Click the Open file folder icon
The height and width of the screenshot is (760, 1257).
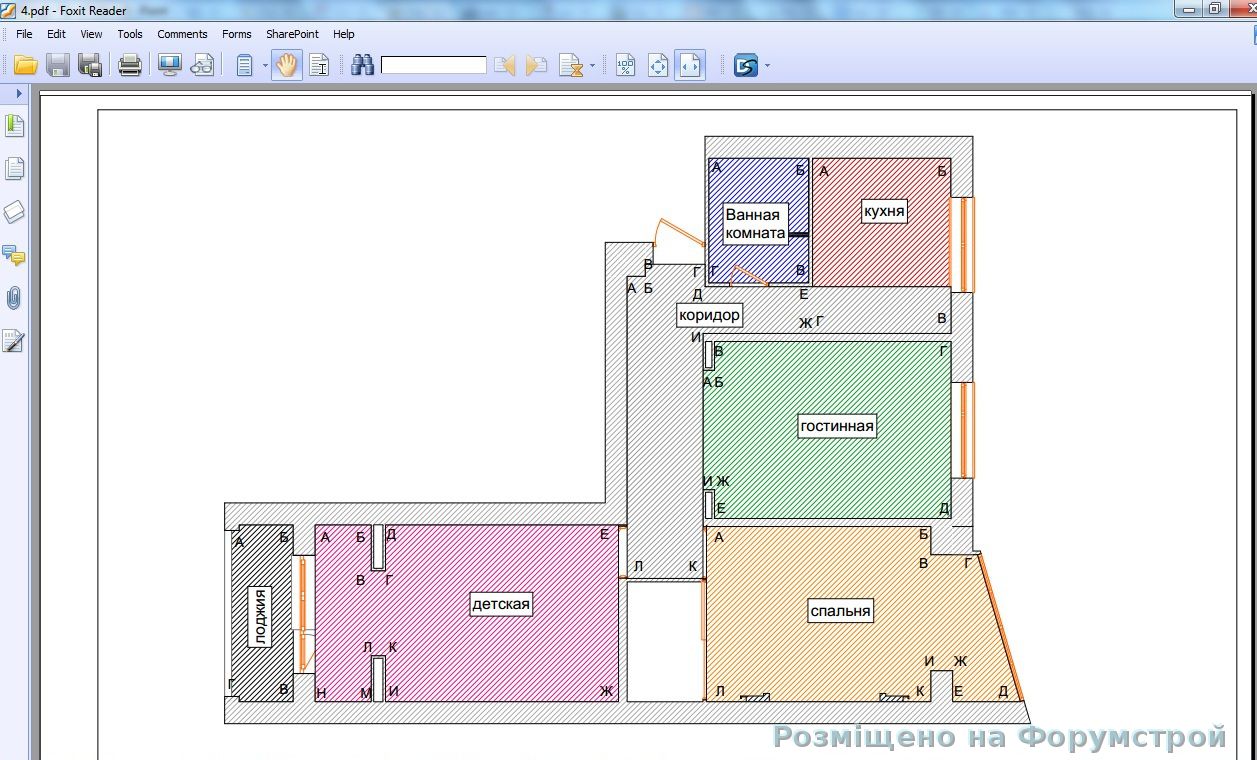(25, 66)
